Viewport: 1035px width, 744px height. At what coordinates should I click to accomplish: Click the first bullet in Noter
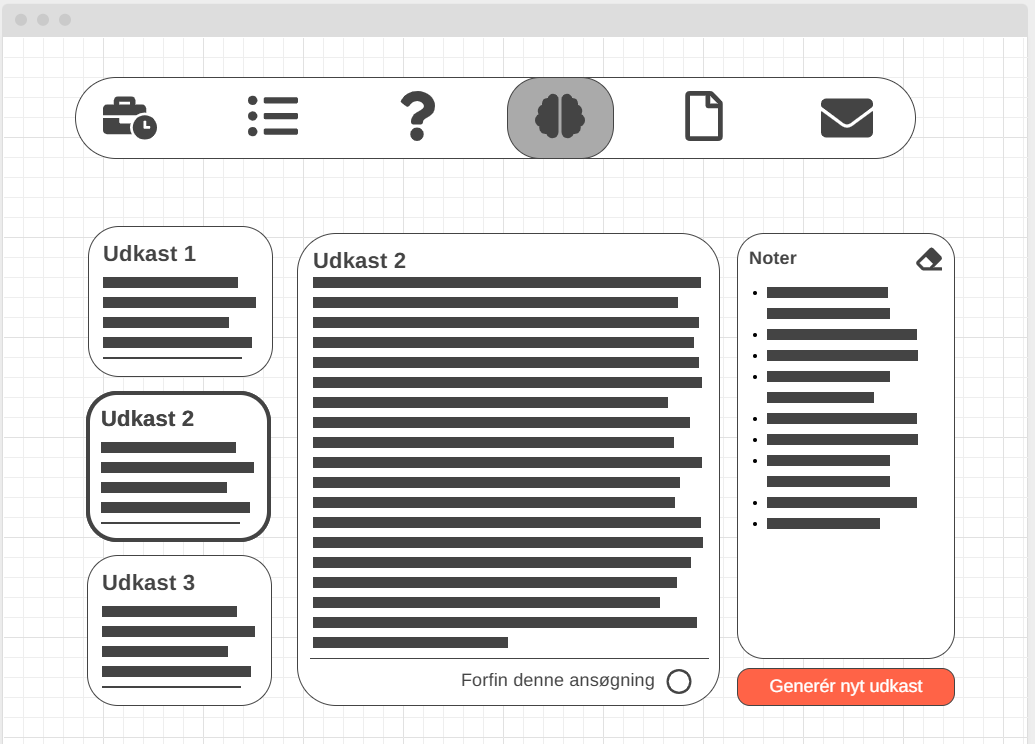click(827, 293)
